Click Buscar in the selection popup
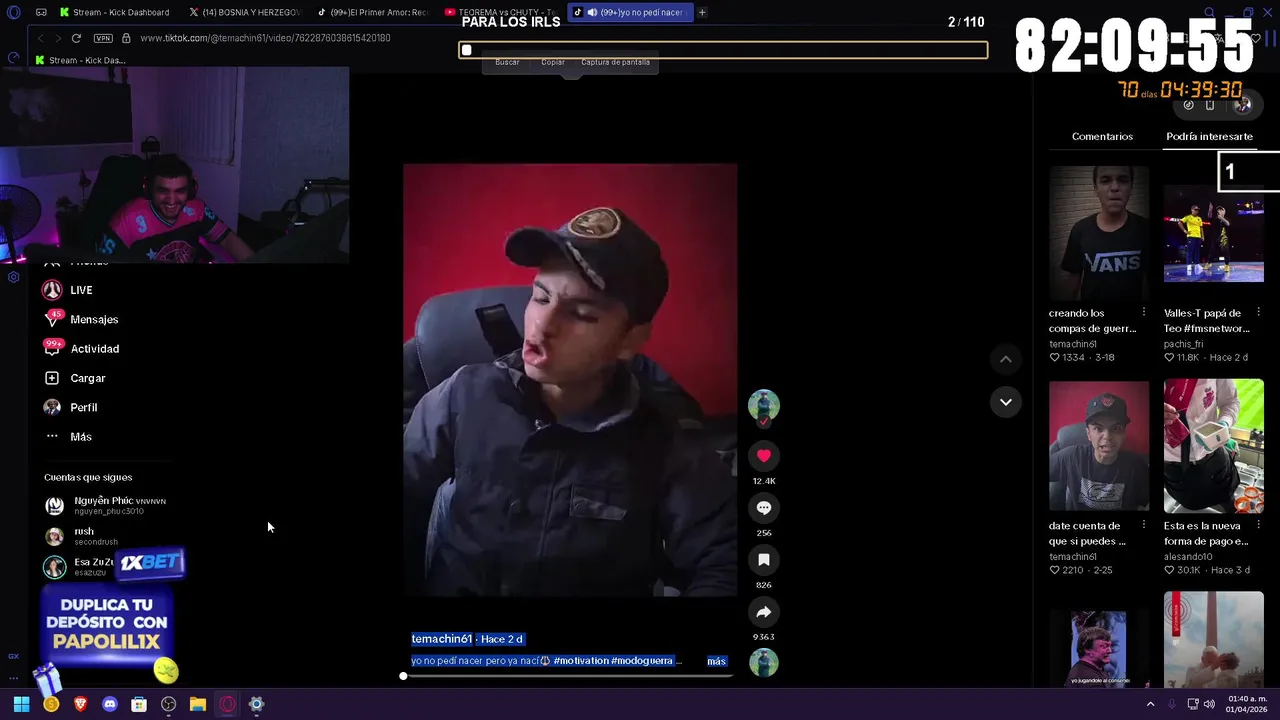The height and width of the screenshot is (720, 1280). coord(507,62)
